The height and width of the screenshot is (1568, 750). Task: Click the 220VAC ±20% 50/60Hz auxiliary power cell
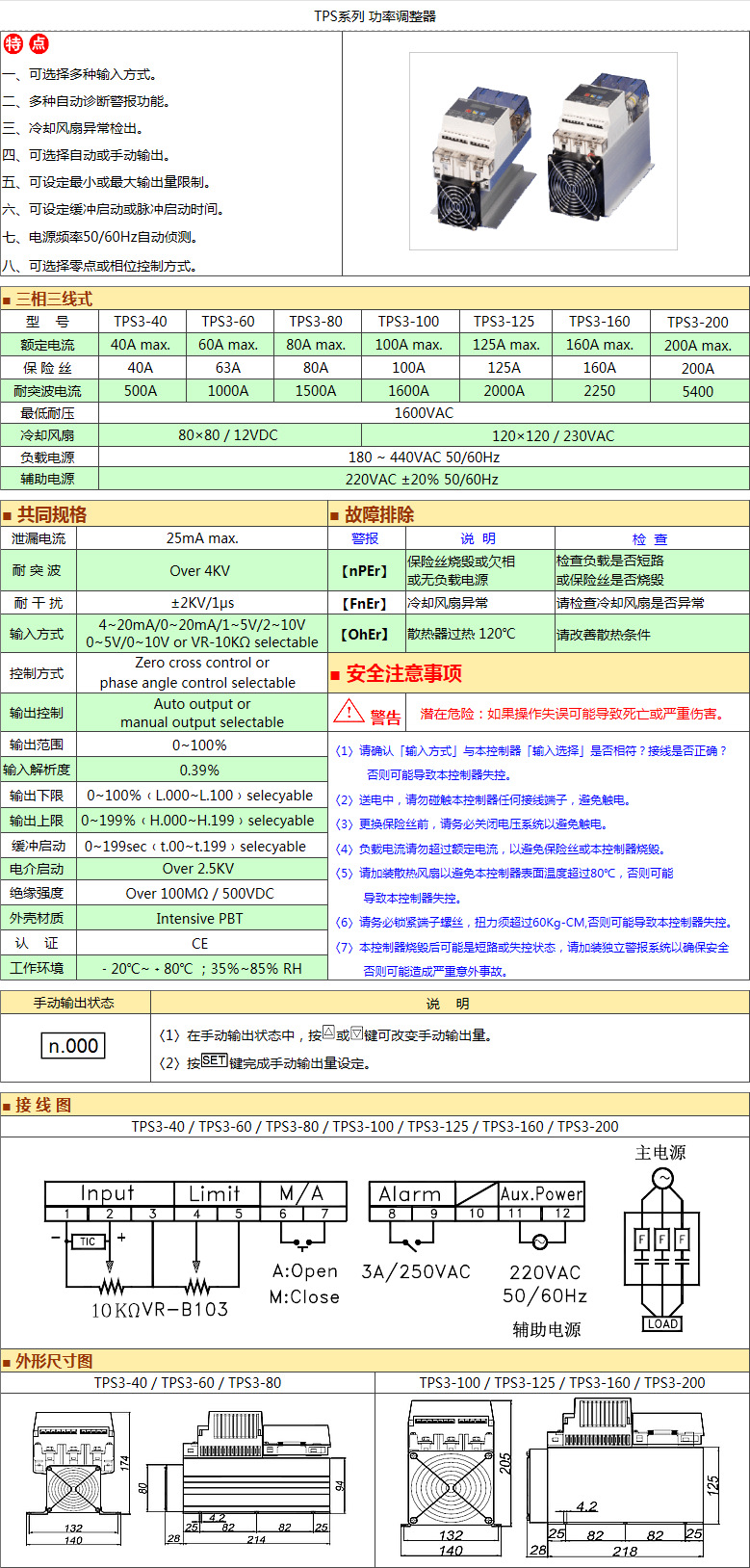click(x=424, y=479)
